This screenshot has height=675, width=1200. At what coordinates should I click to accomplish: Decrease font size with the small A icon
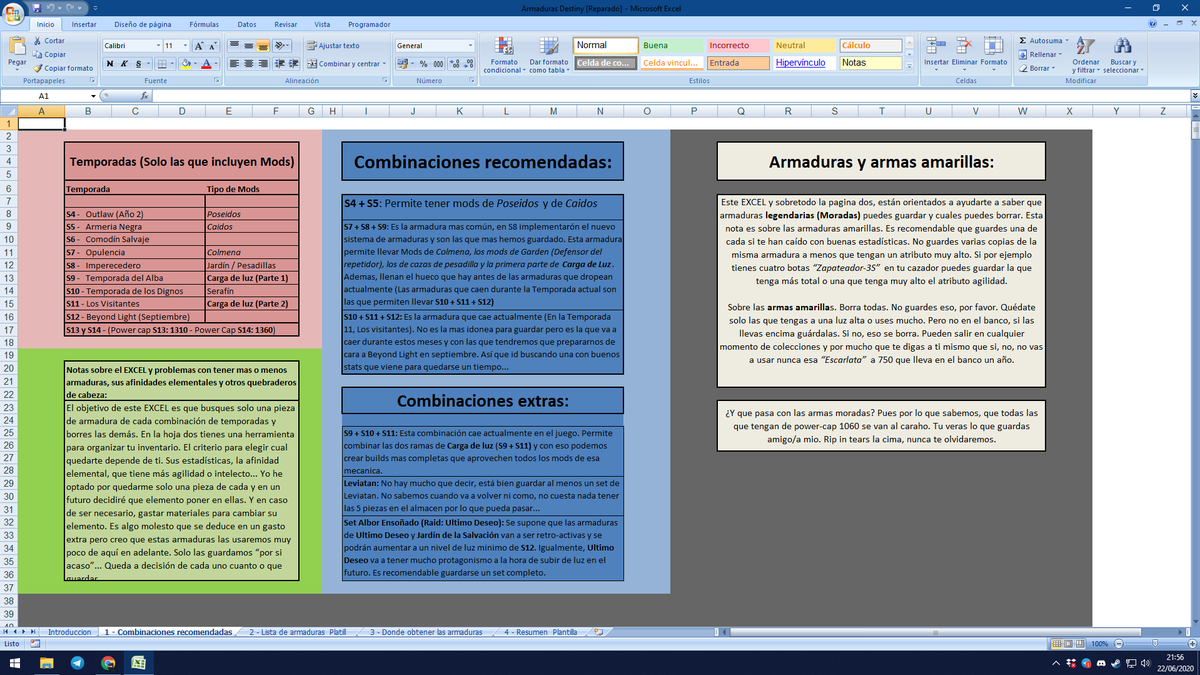(x=214, y=46)
